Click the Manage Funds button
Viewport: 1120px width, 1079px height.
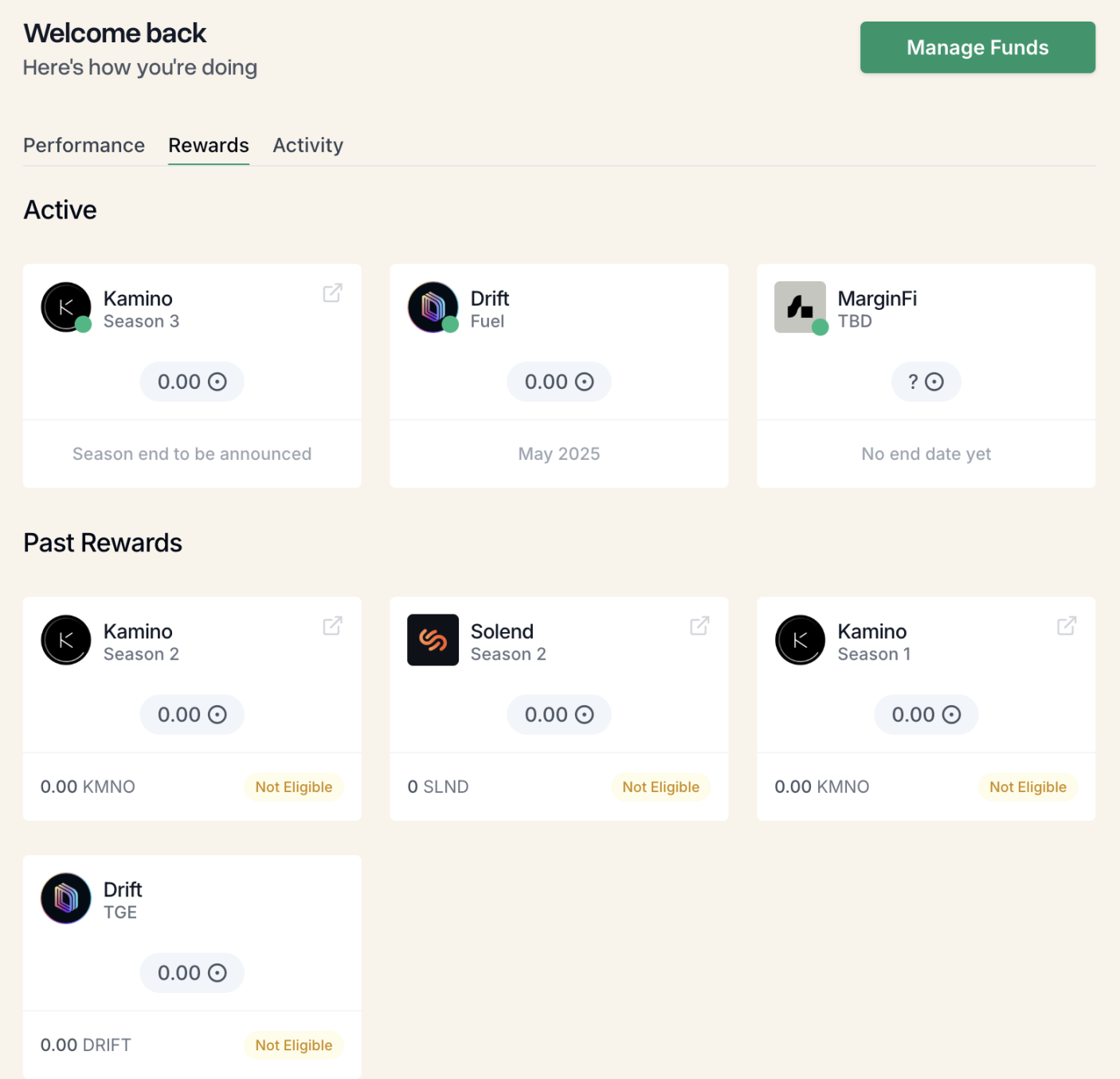977,48
